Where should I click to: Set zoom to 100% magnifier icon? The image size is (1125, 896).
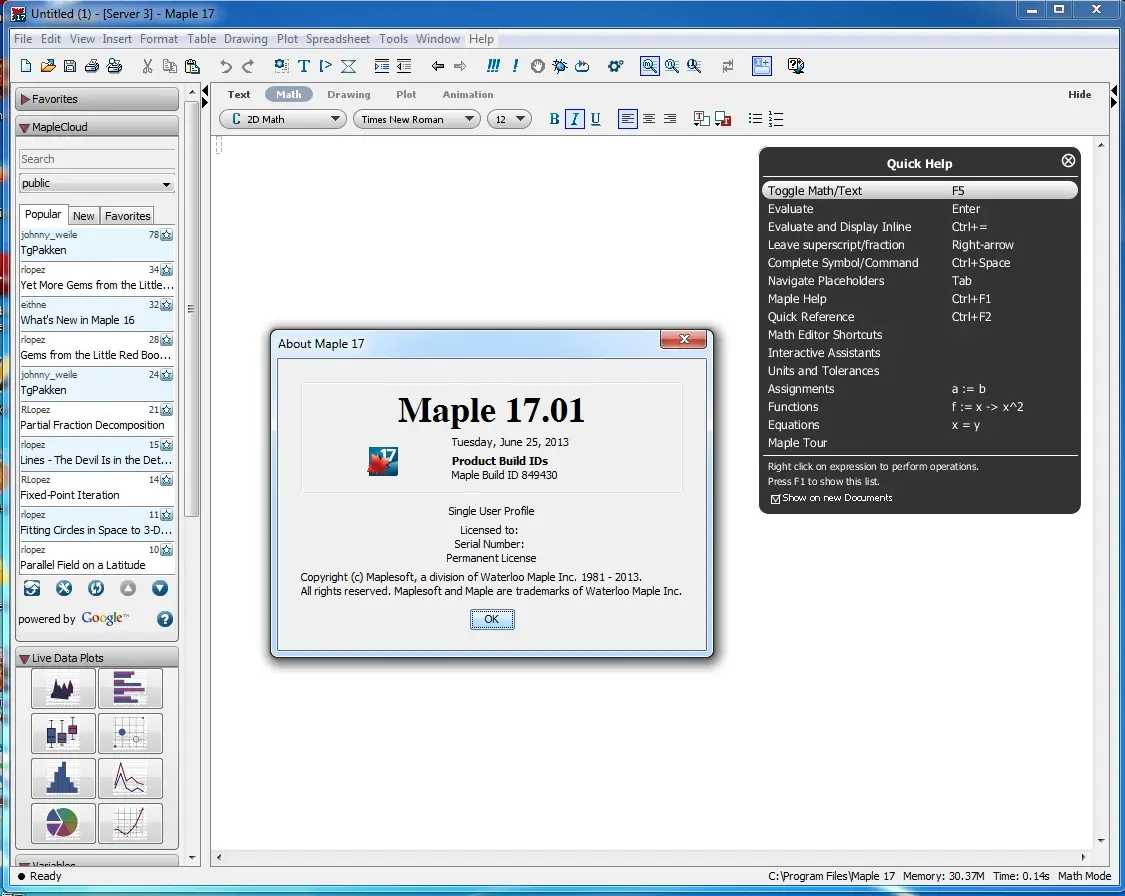(x=649, y=66)
